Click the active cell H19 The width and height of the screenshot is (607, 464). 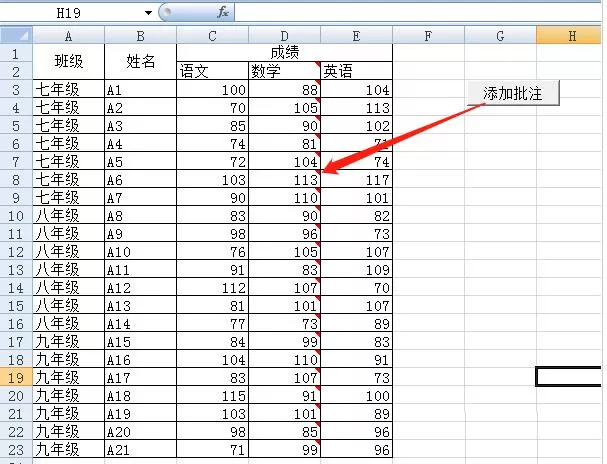tap(569, 377)
